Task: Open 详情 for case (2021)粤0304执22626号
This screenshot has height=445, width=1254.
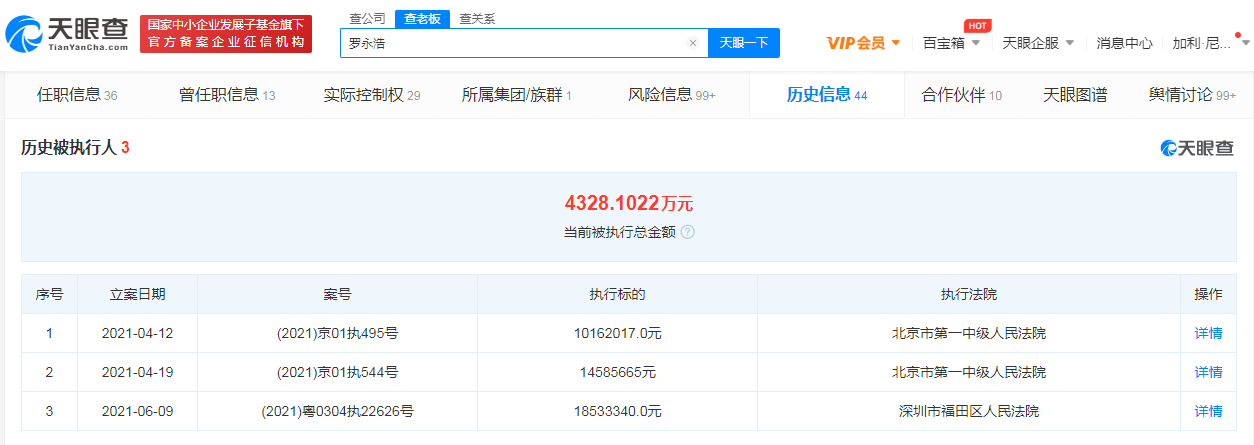Action: pyautogui.click(x=1208, y=411)
